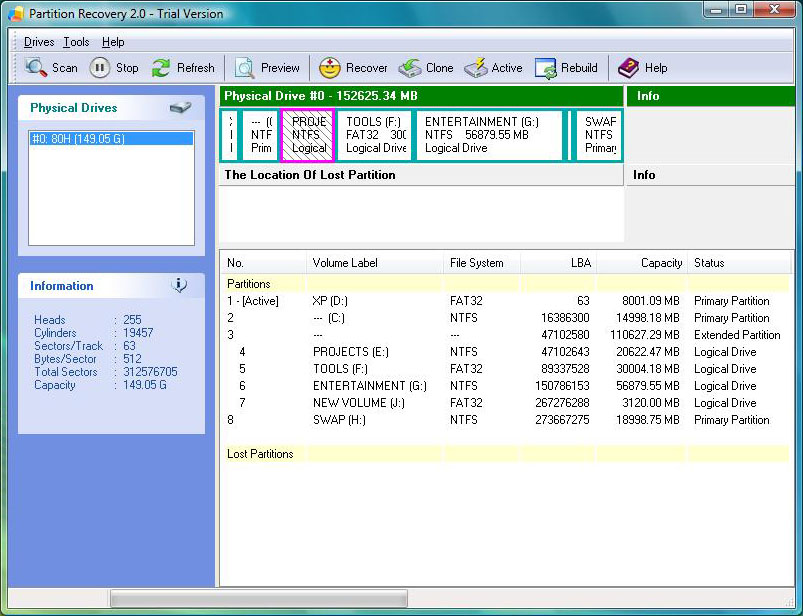Image resolution: width=803 pixels, height=616 pixels.
Task: Open the Help menu in menu bar
Action: [113, 42]
